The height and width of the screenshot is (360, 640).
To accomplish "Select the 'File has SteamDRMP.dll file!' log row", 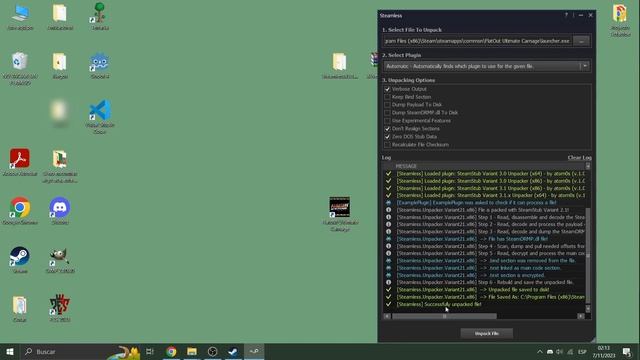I will [484, 239].
